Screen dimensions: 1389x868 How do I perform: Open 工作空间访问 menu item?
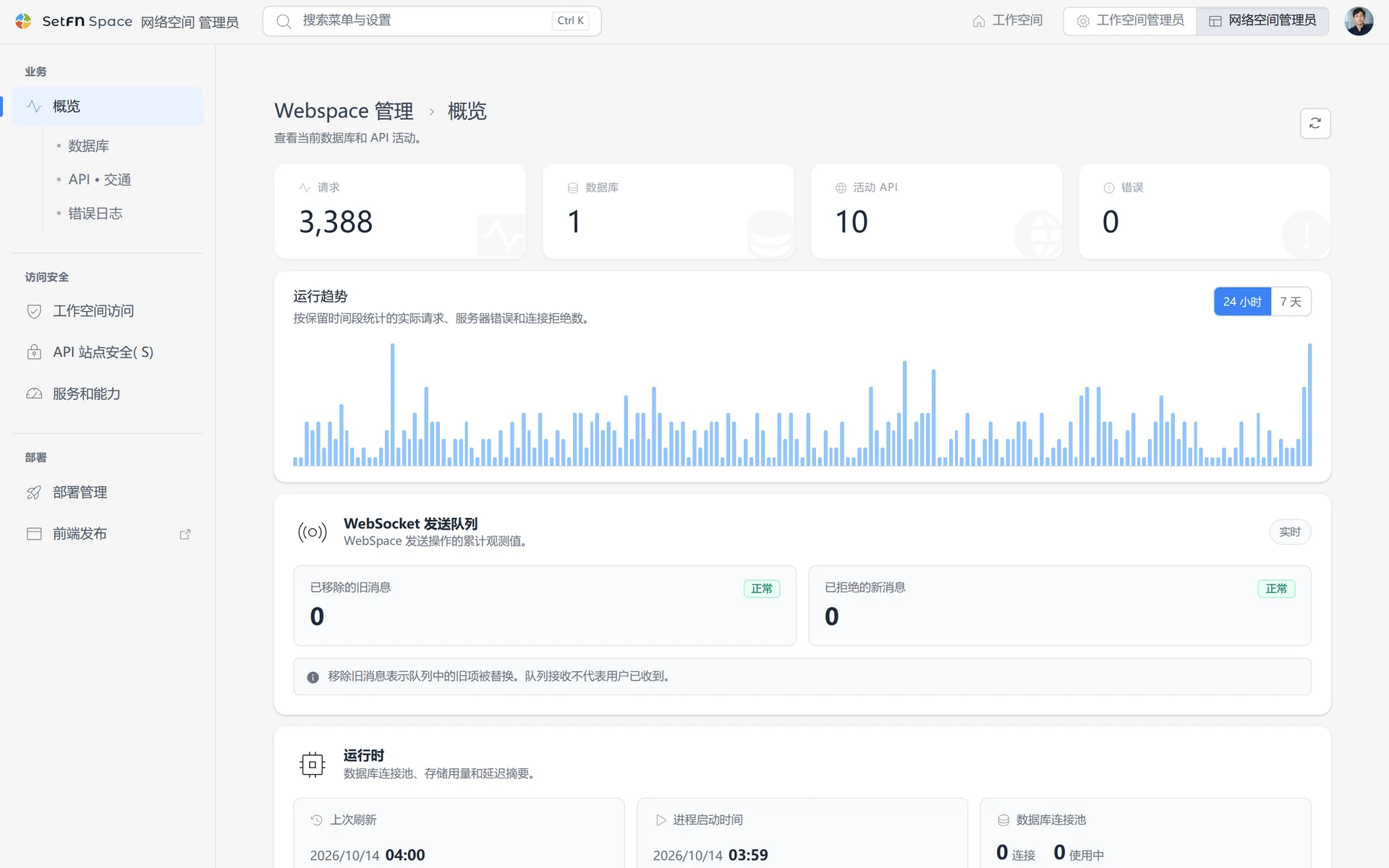click(107, 311)
